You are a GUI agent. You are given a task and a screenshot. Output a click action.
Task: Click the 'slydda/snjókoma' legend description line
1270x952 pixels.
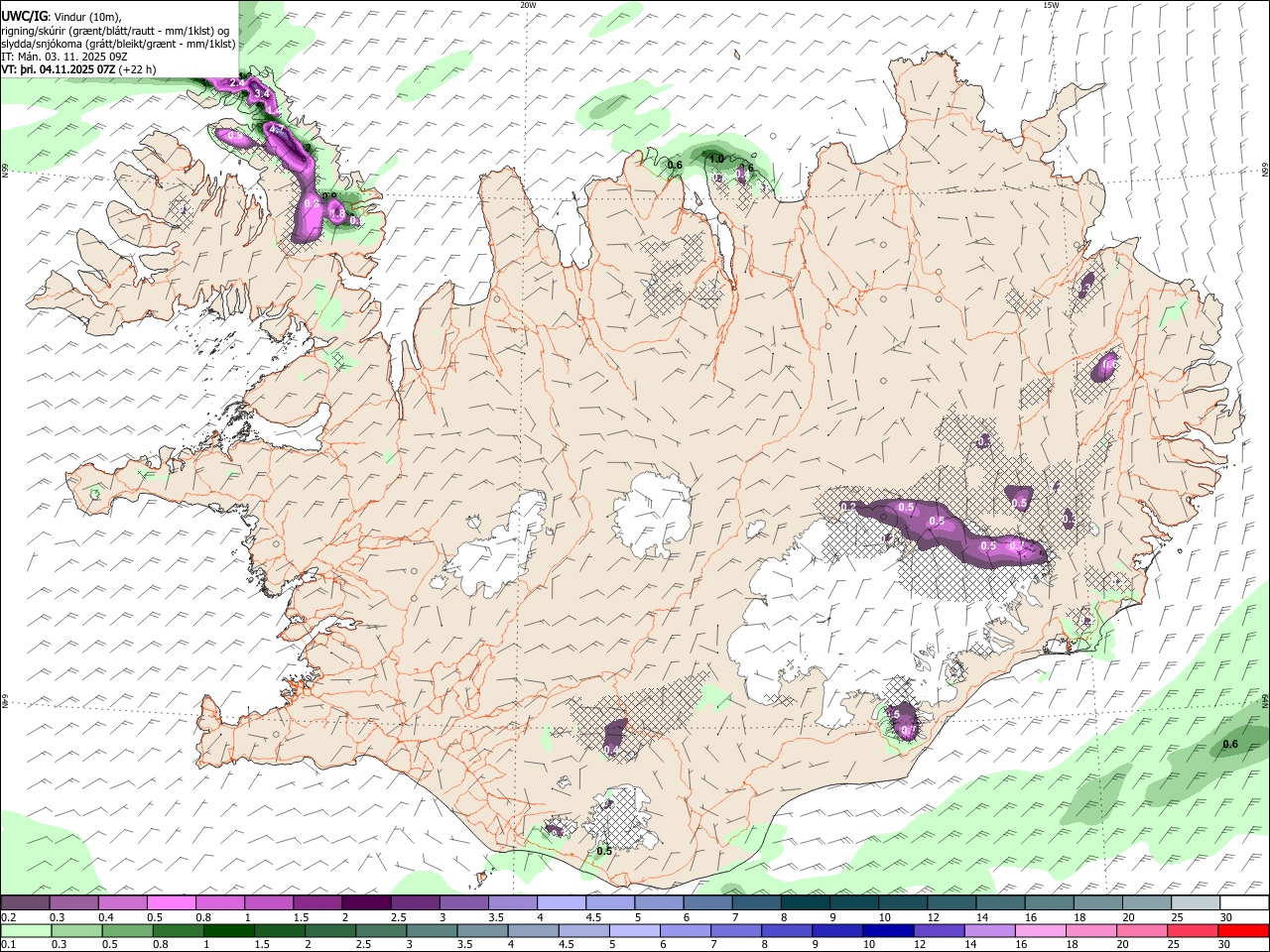click(118, 44)
